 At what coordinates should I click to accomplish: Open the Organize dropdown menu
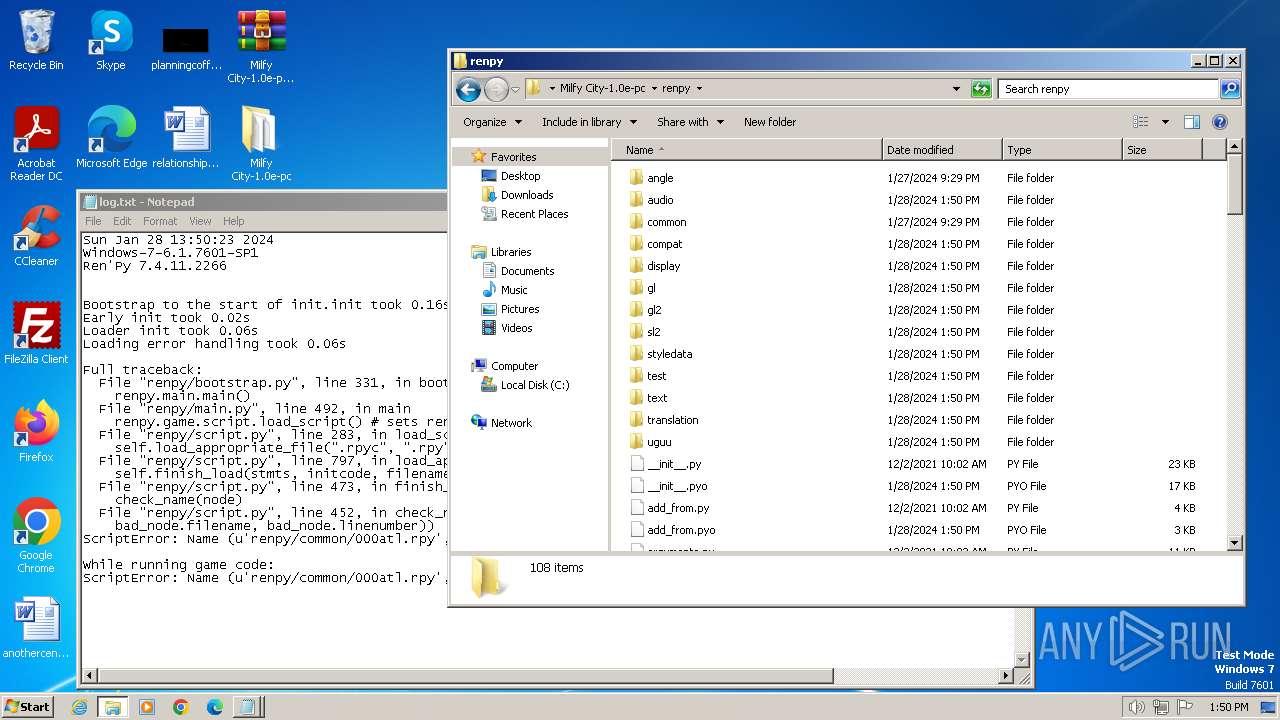tap(492, 122)
